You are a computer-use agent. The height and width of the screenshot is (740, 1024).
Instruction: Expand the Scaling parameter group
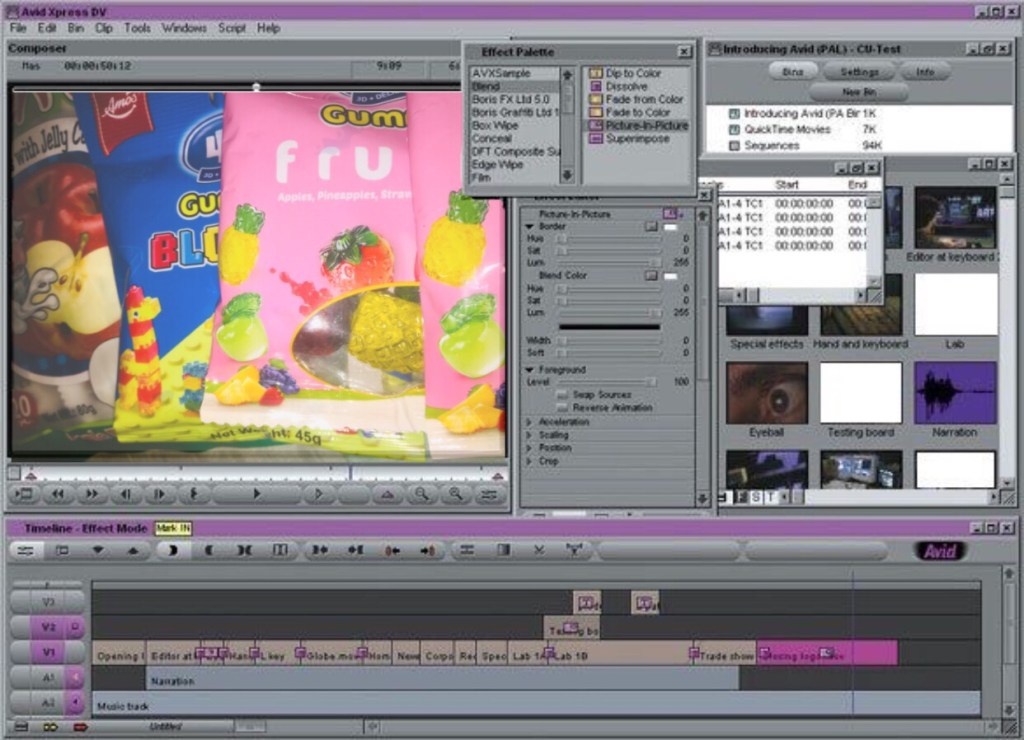529,435
